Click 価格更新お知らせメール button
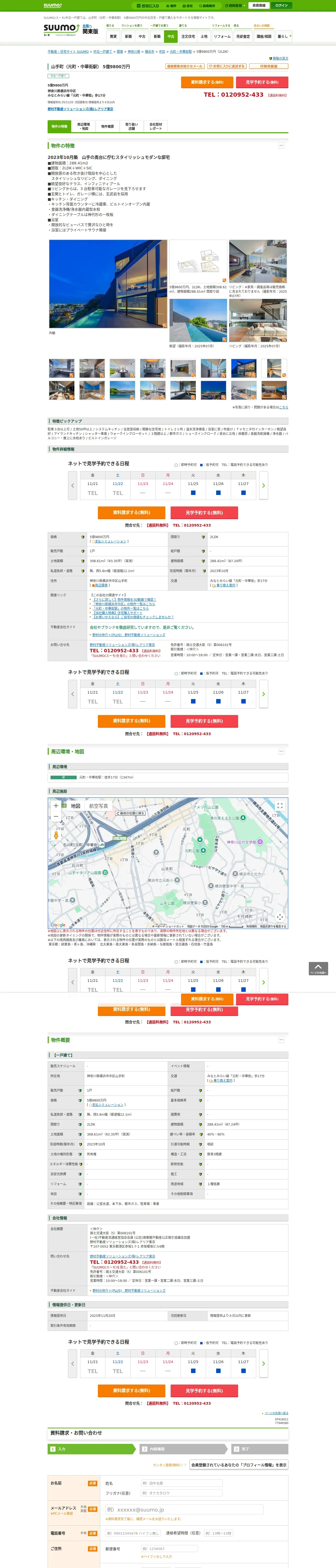The height and width of the screenshot is (1568, 336). pyautogui.click(x=185, y=66)
